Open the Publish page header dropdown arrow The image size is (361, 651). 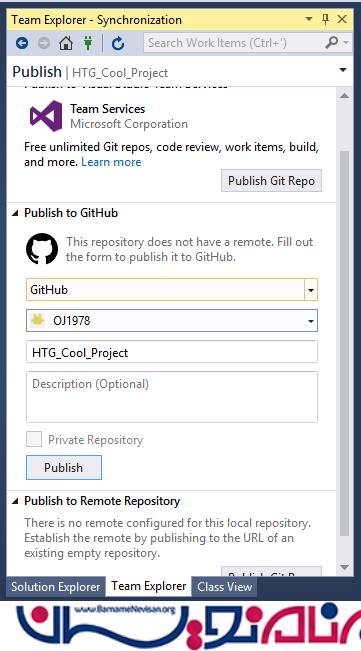[343, 70]
